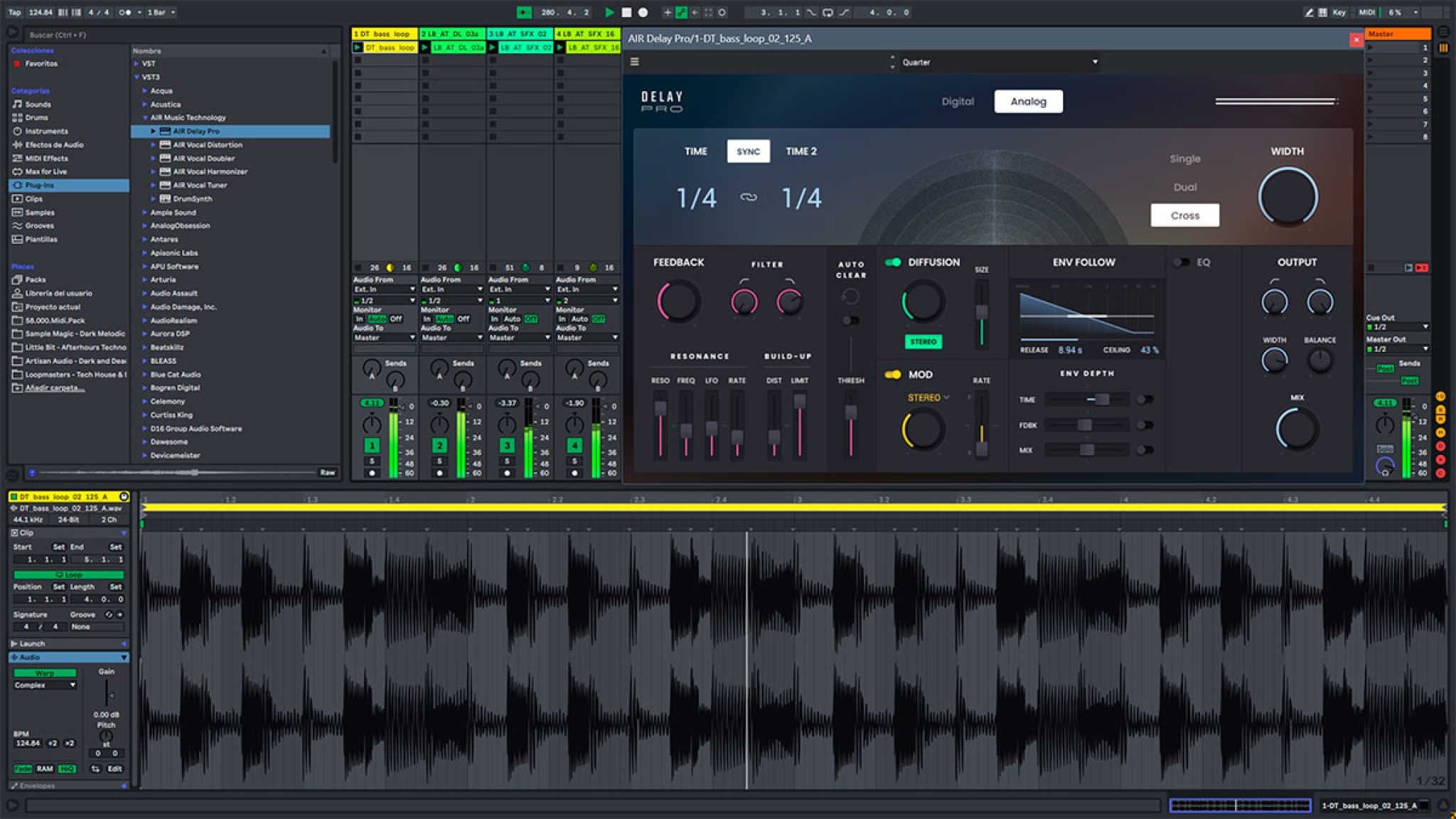Adjust the THRESH slider

click(850, 424)
